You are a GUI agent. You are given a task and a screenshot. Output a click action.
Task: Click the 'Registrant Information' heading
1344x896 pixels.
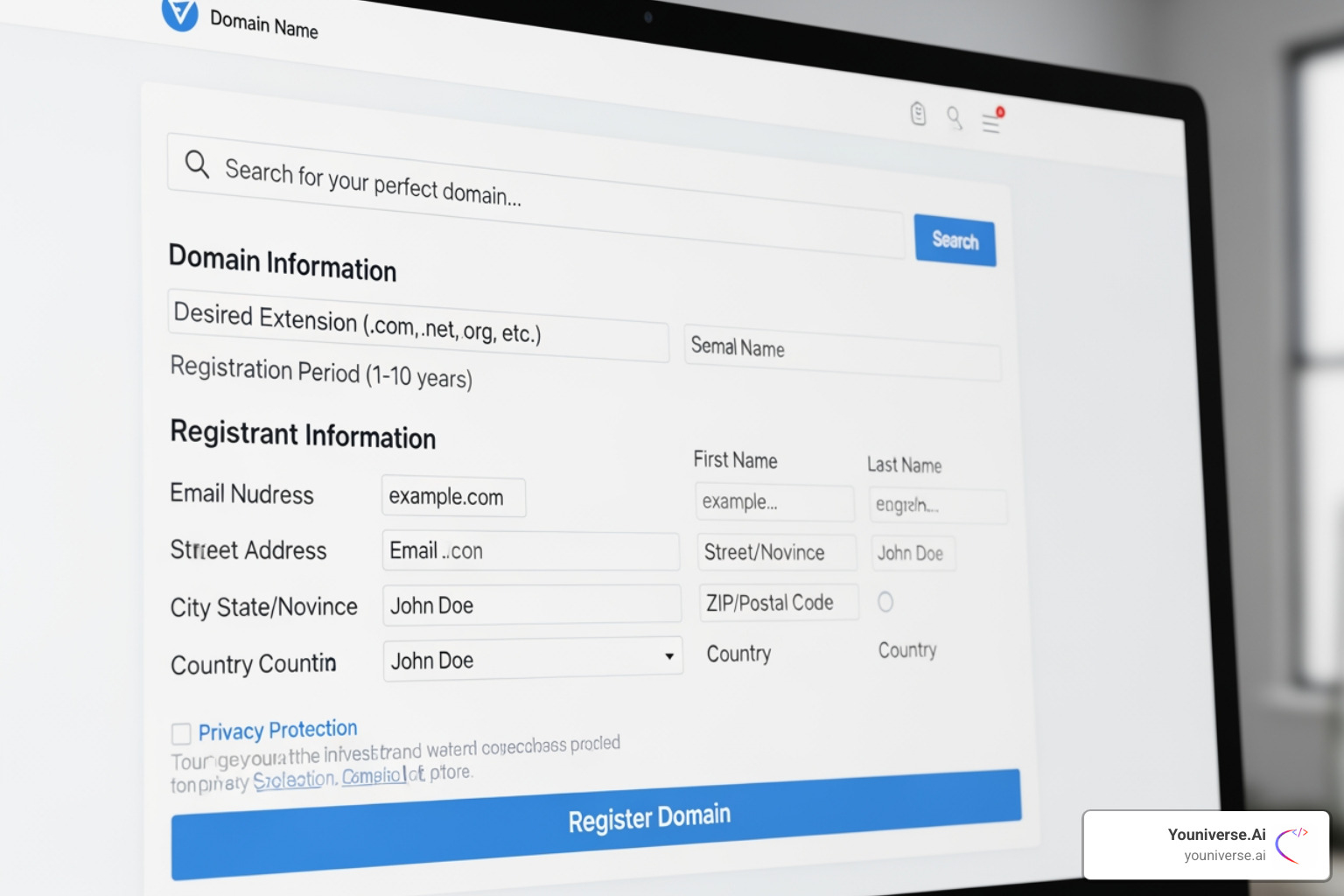303,434
